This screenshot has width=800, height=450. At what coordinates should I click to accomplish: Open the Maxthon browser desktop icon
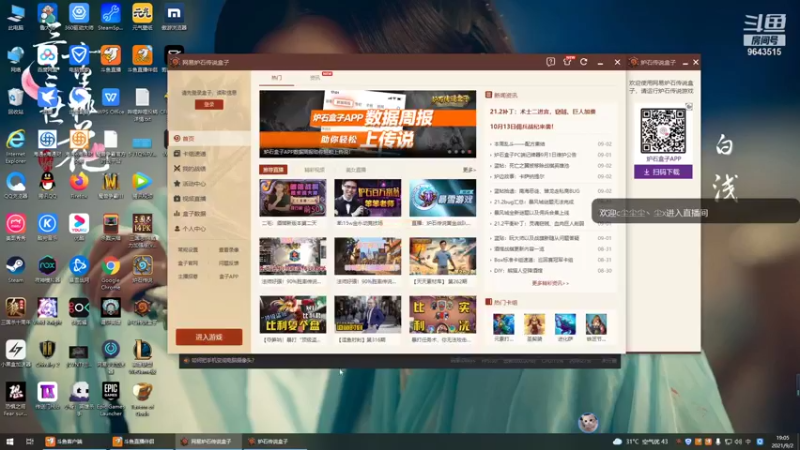coord(173,16)
